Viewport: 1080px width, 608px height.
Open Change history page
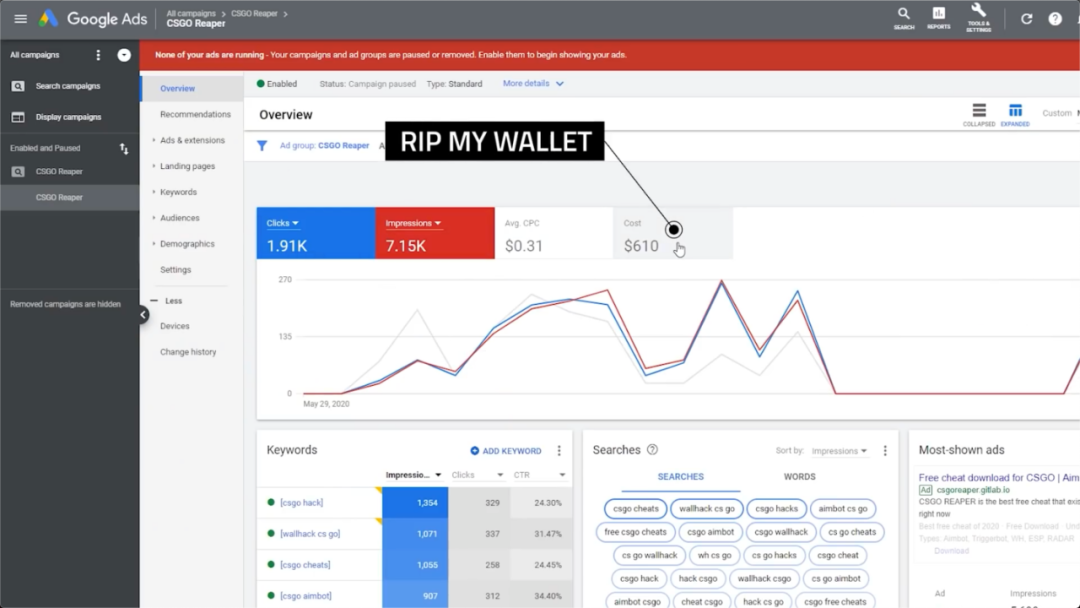(x=188, y=352)
